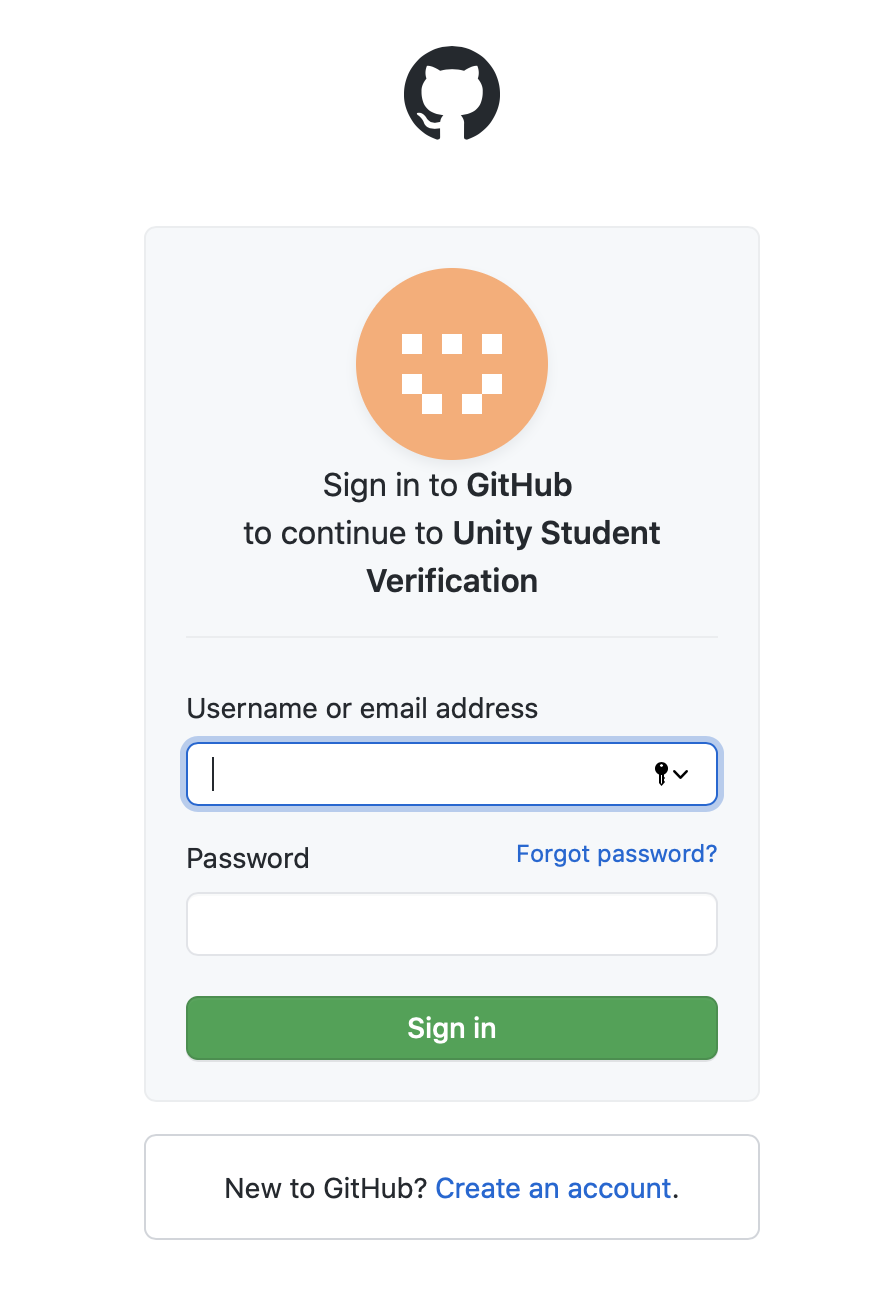Click the white pixel smiley inside the avatar
This screenshot has height=1312, width=872.
coord(452,374)
